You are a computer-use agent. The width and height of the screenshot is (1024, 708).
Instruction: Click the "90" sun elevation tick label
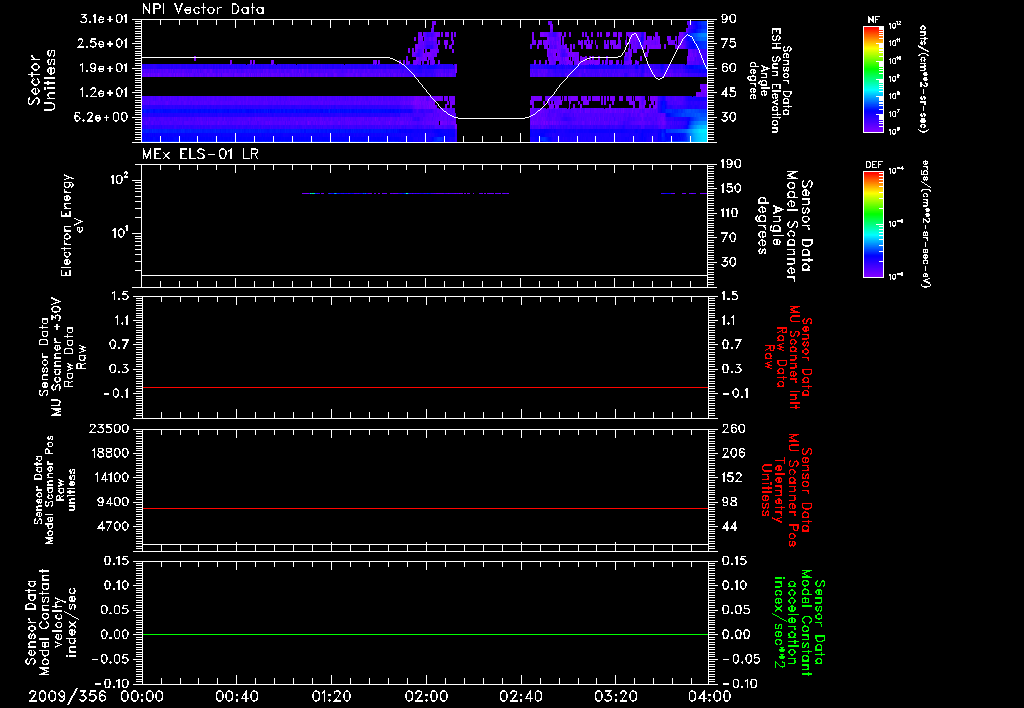coord(729,18)
